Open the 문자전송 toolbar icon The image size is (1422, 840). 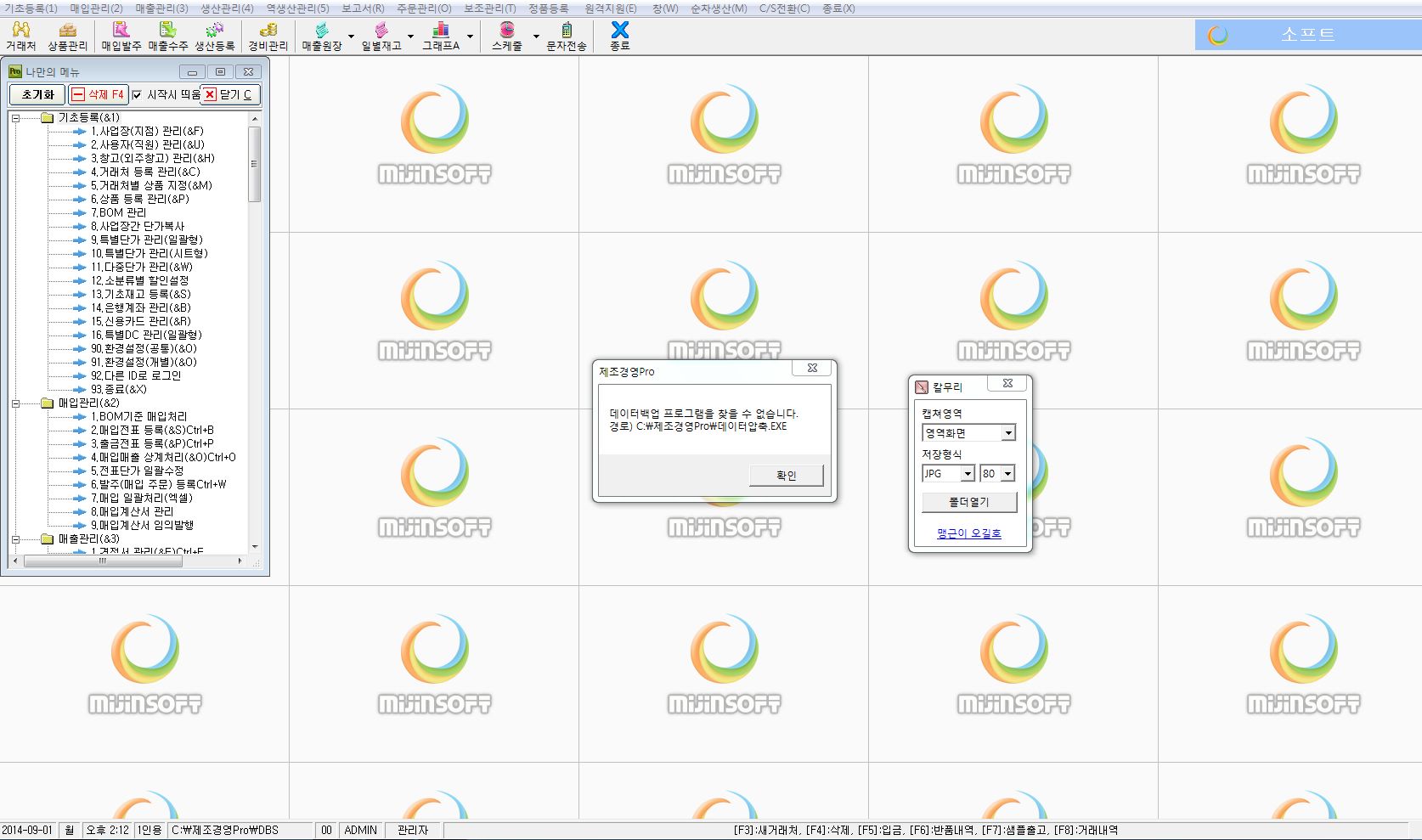(x=567, y=37)
